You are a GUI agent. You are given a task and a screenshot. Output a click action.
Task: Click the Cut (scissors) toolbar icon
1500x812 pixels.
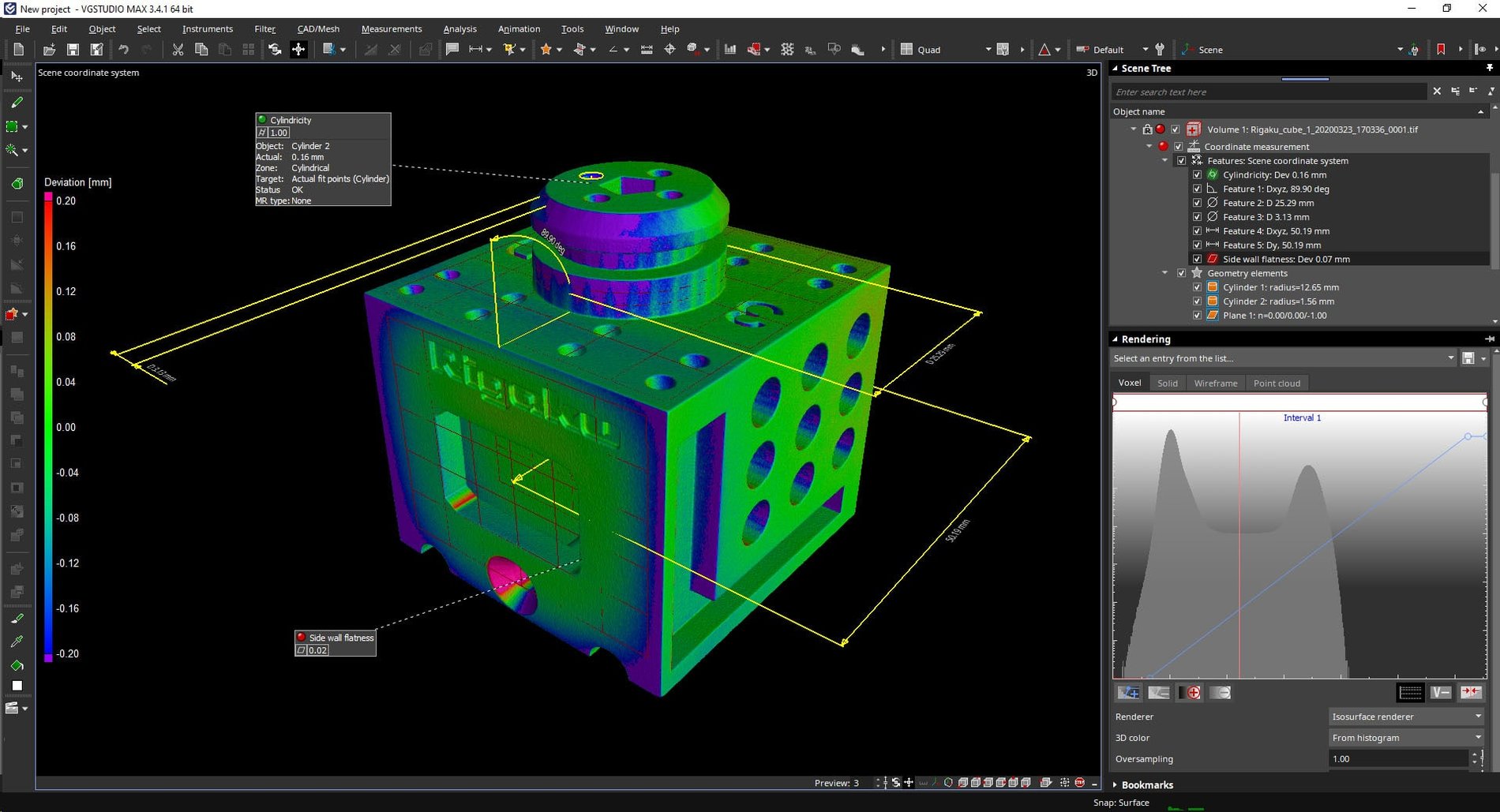pos(178,49)
